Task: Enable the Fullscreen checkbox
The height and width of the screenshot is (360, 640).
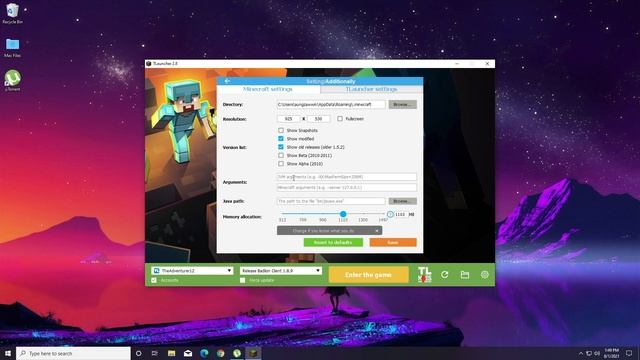Action: point(340,119)
